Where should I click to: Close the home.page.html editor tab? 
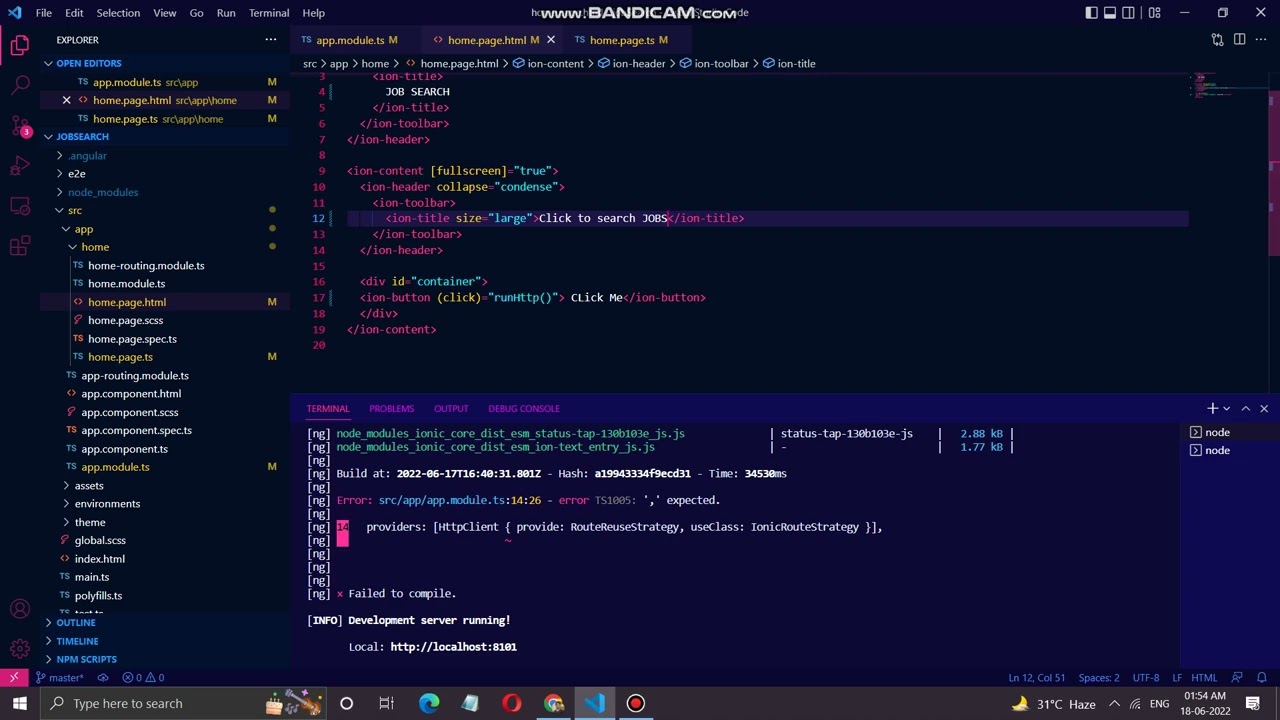[x=550, y=40]
